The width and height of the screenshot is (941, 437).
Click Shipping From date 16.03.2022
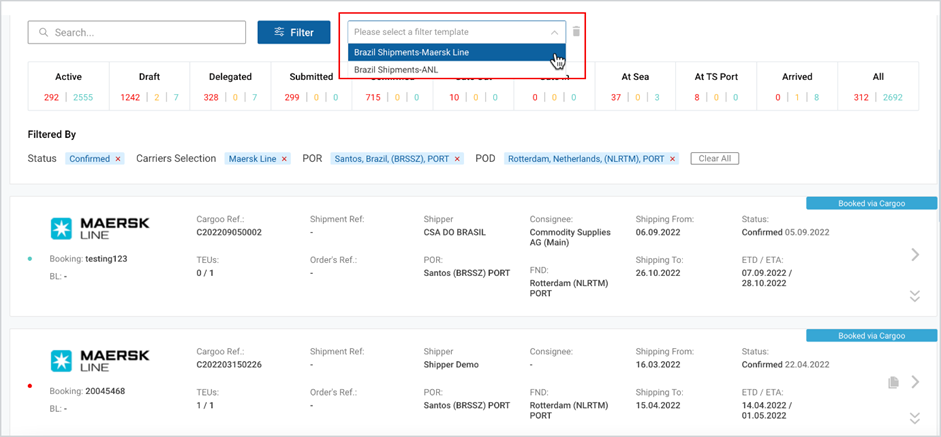coord(658,364)
